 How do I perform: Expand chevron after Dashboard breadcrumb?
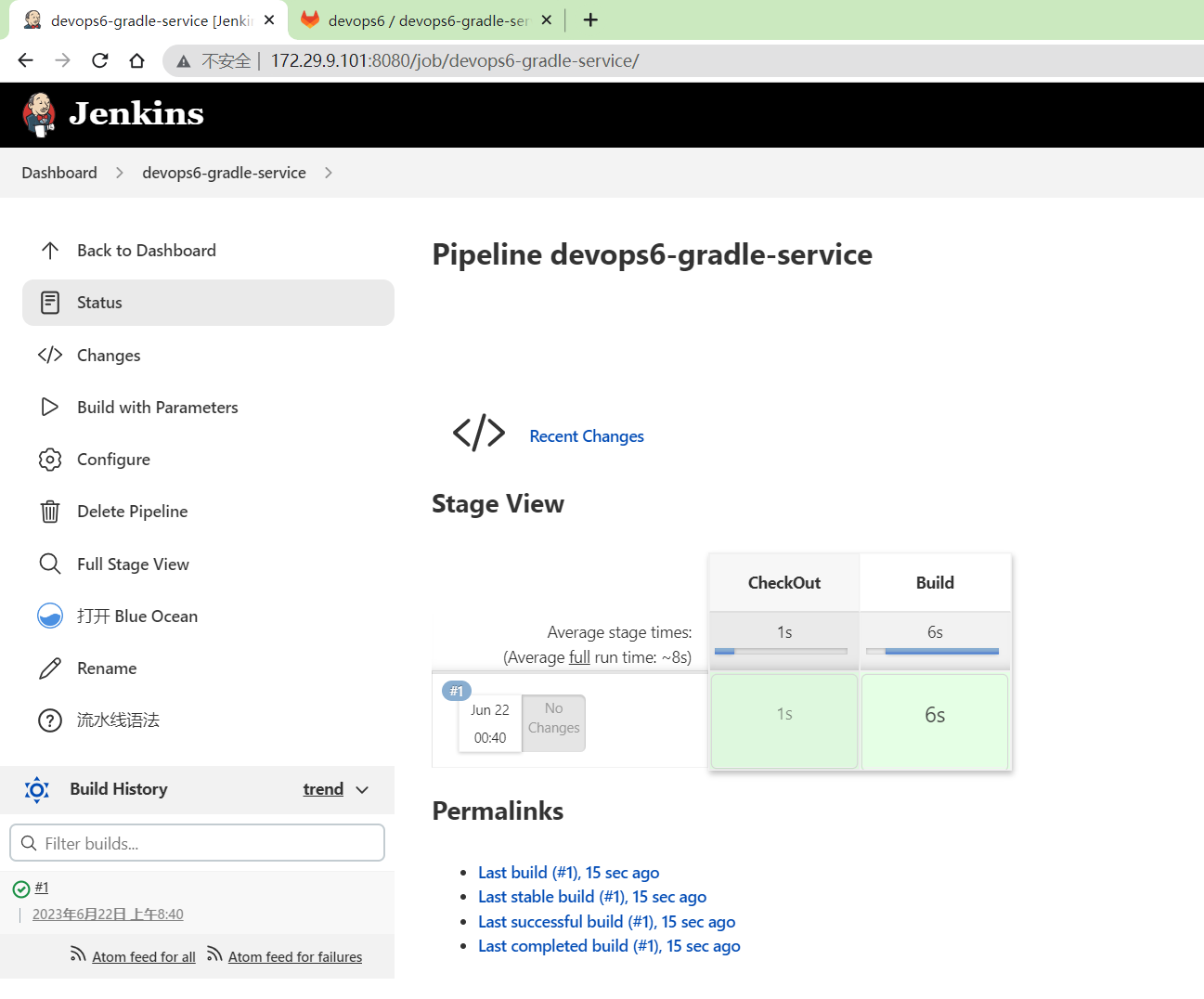(120, 173)
